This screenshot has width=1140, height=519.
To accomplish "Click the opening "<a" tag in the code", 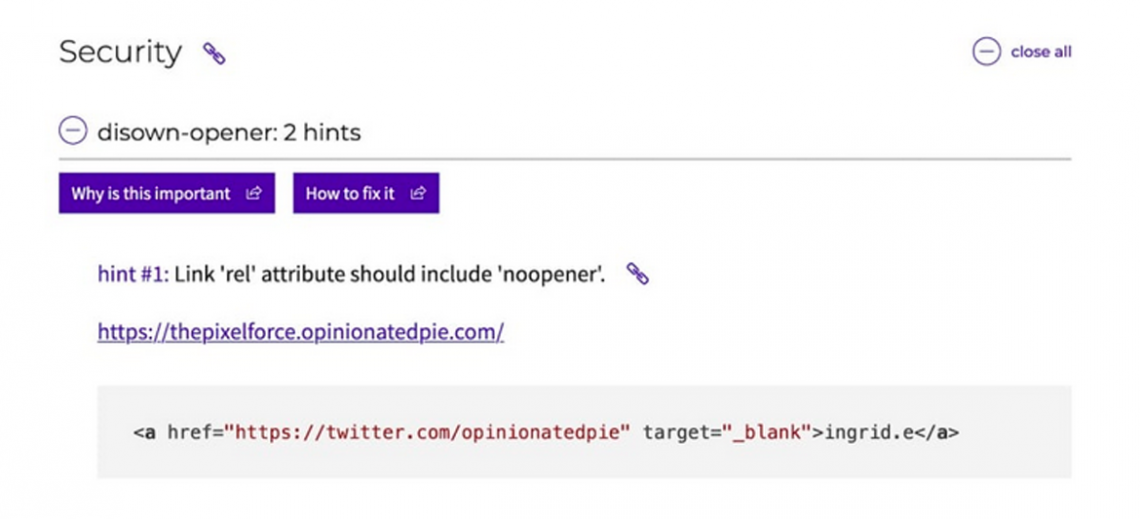I will click(144, 433).
